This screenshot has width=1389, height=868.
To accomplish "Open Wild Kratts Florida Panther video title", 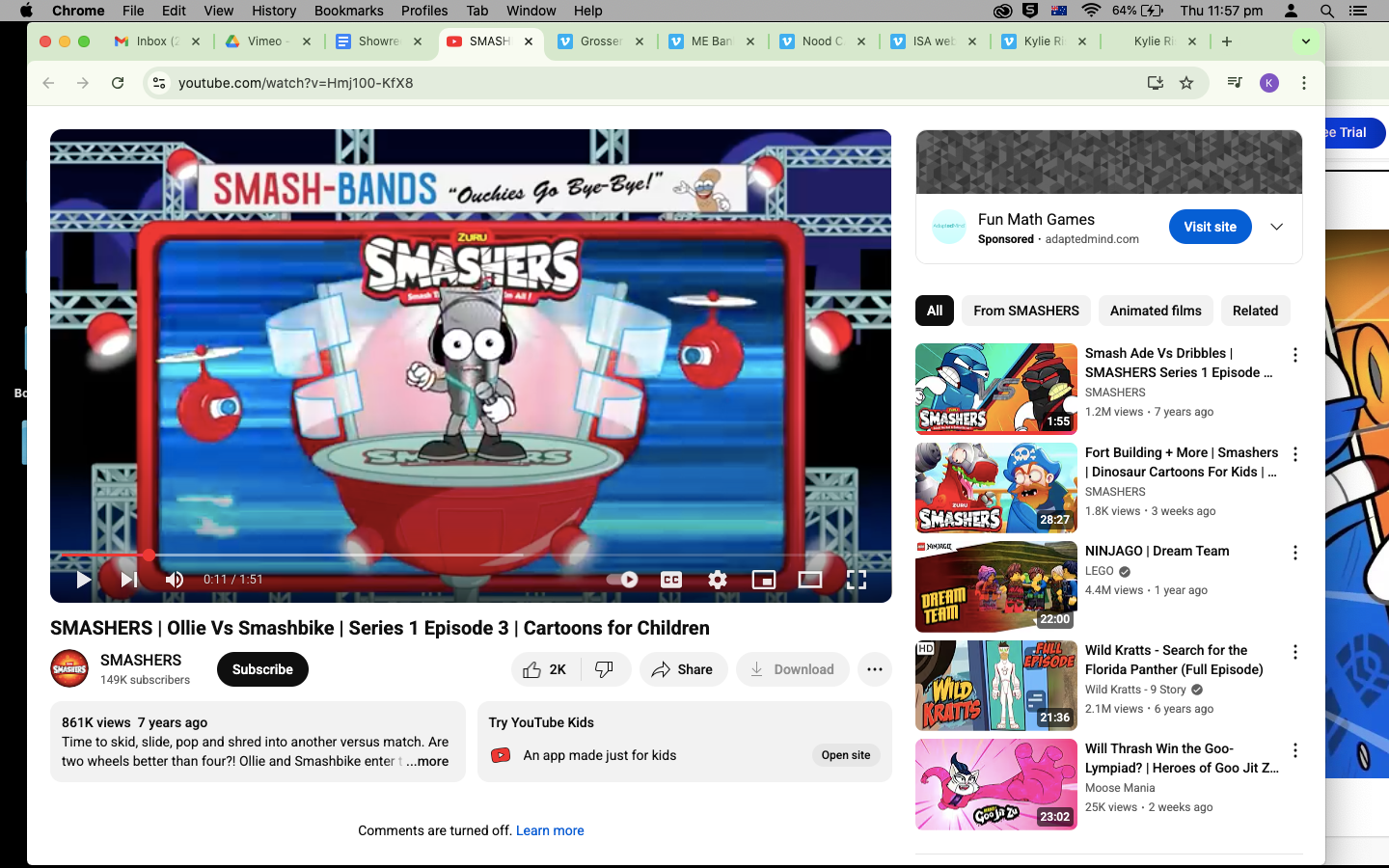I will 1174,660.
